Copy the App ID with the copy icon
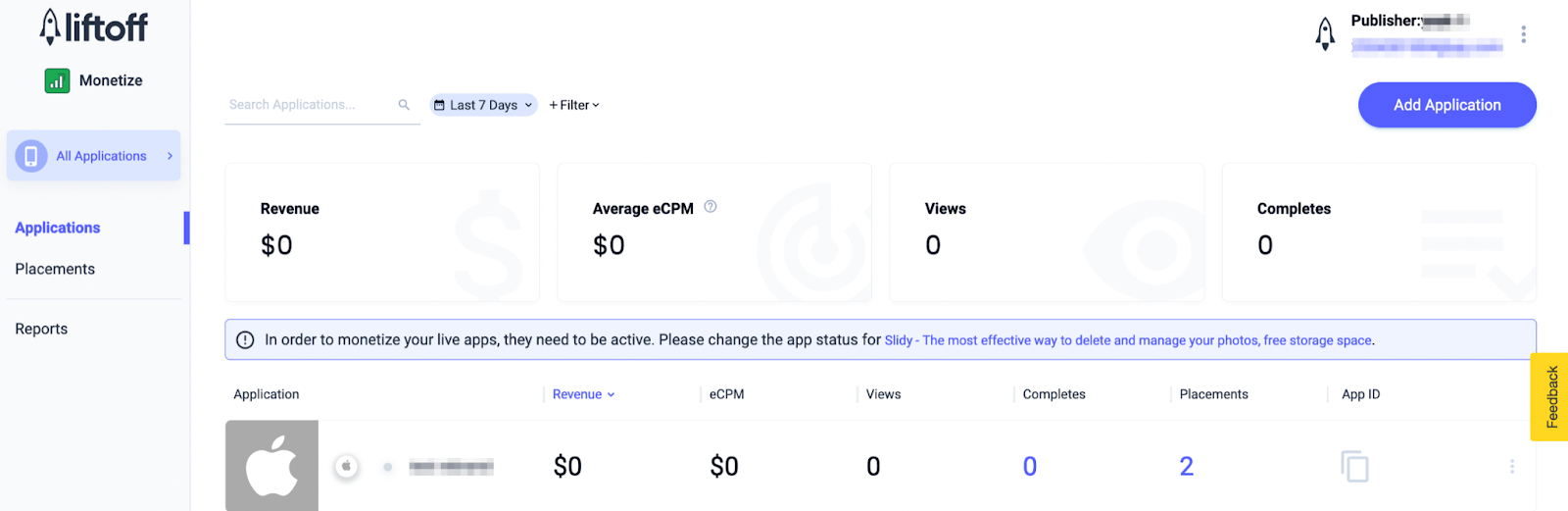The image size is (1568, 511). 1354,466
